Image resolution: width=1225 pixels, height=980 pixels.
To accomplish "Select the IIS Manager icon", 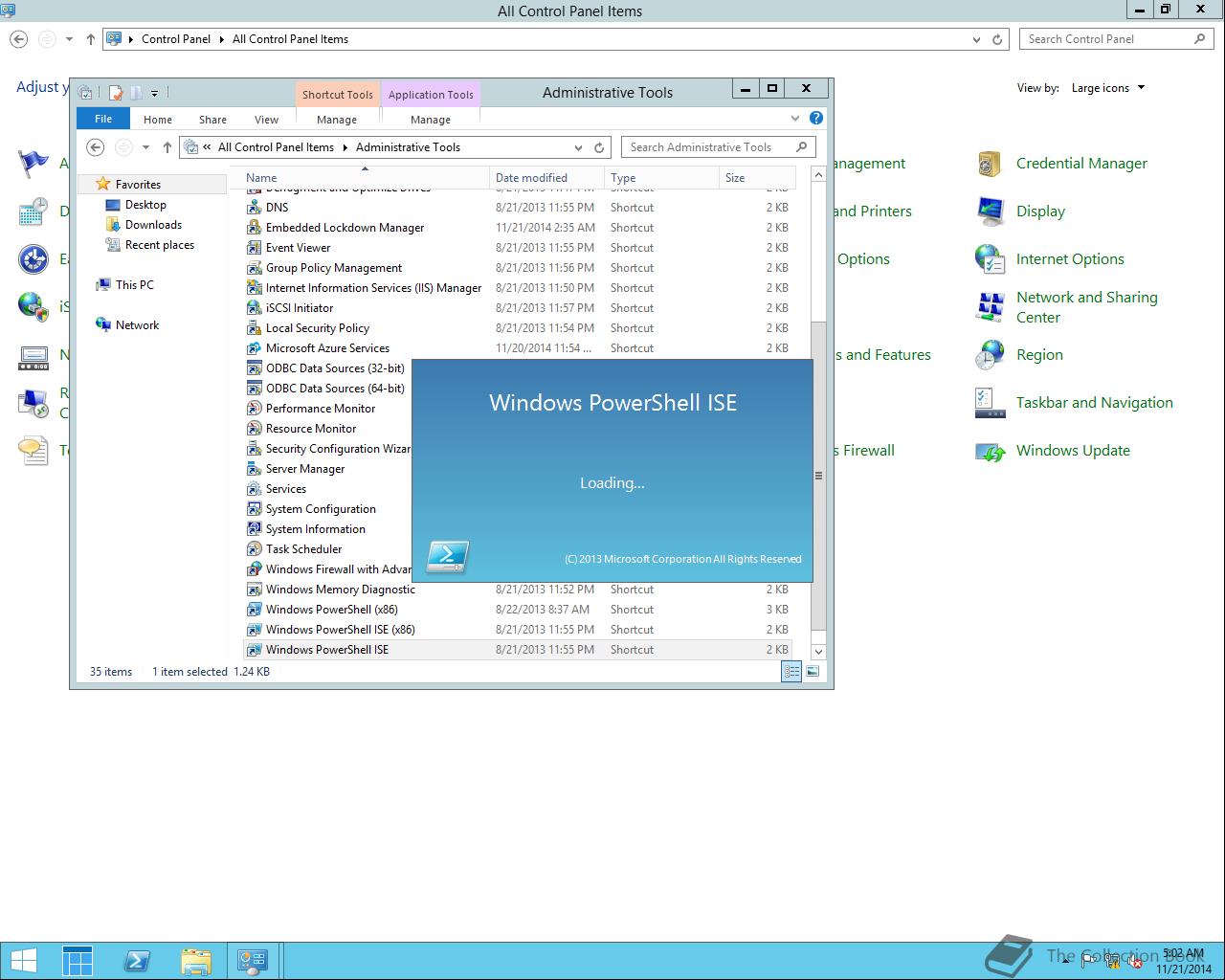I will (x=254, y=287).
